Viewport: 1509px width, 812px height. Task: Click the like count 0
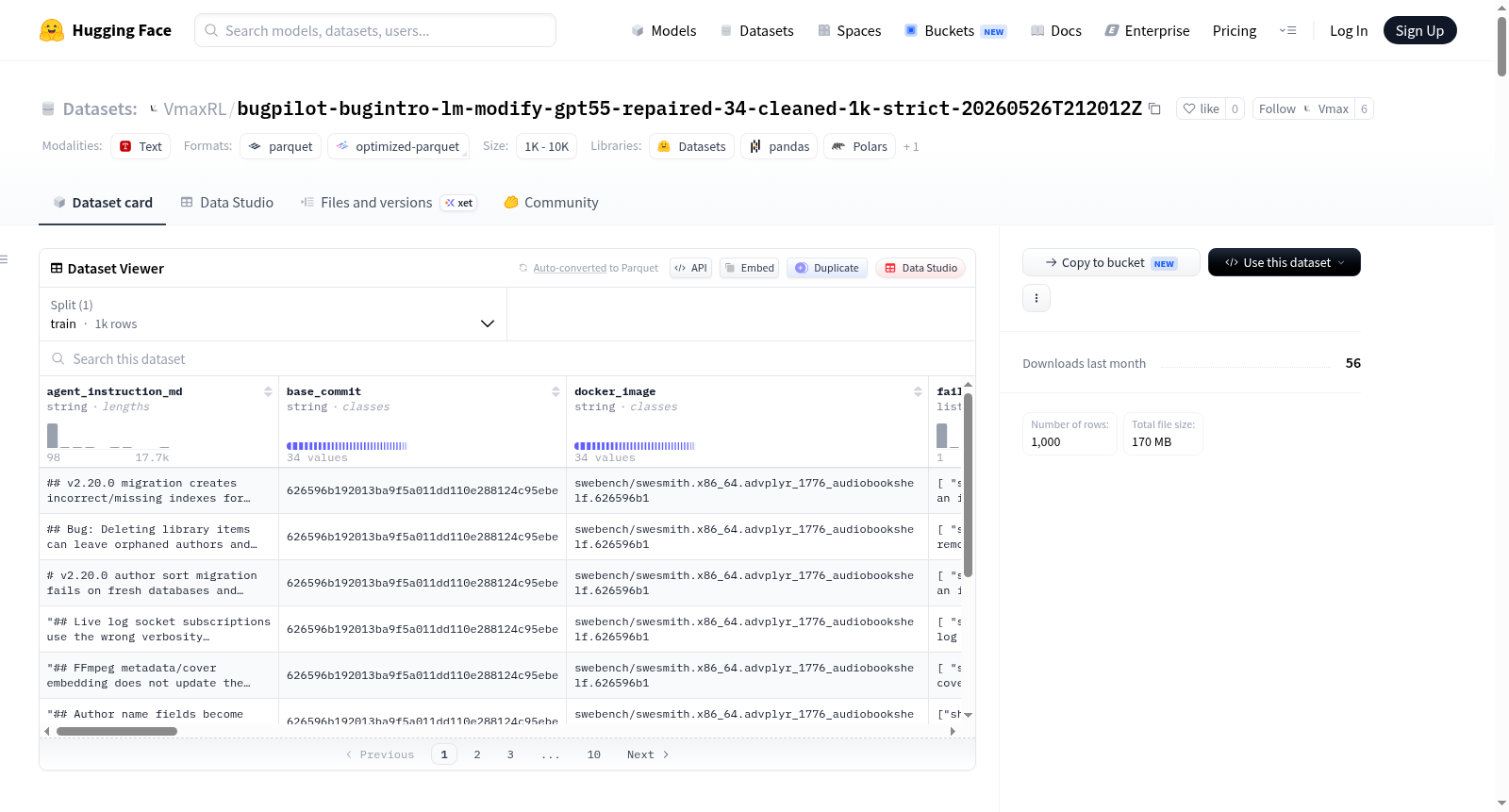pos(1235,108)
